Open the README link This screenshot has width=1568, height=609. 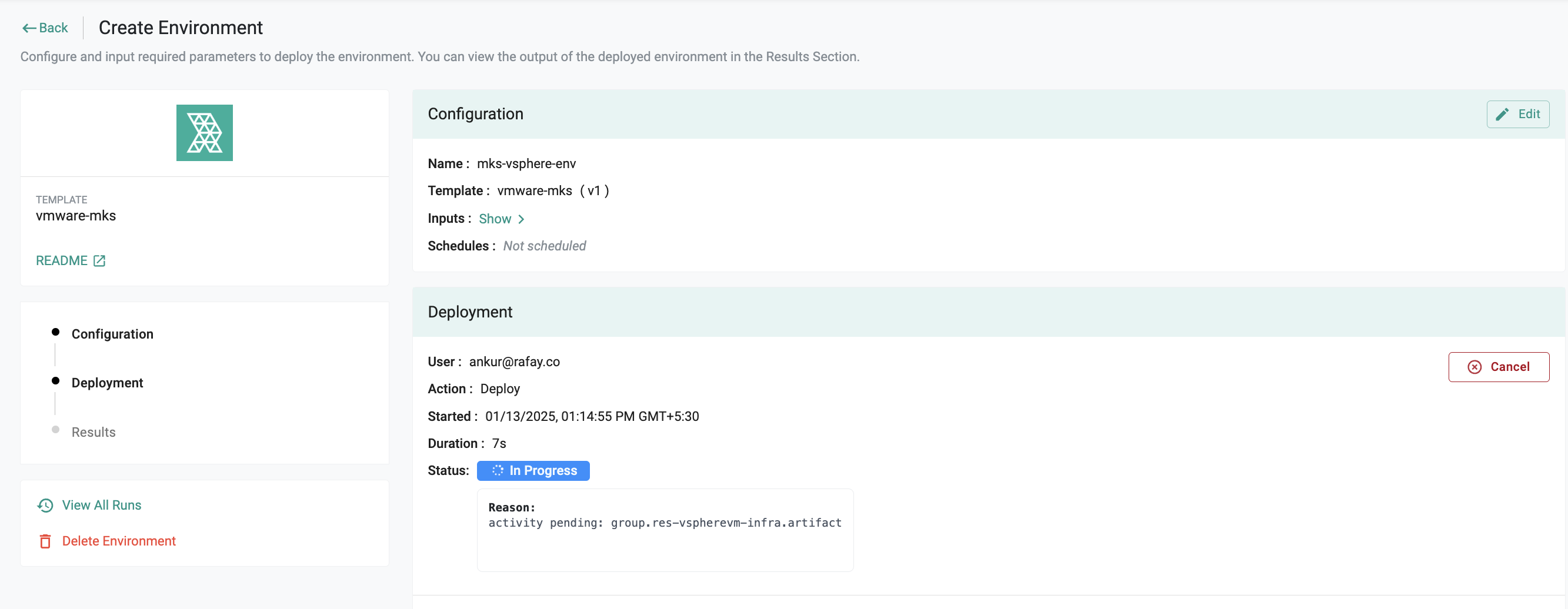click(71, 260)
